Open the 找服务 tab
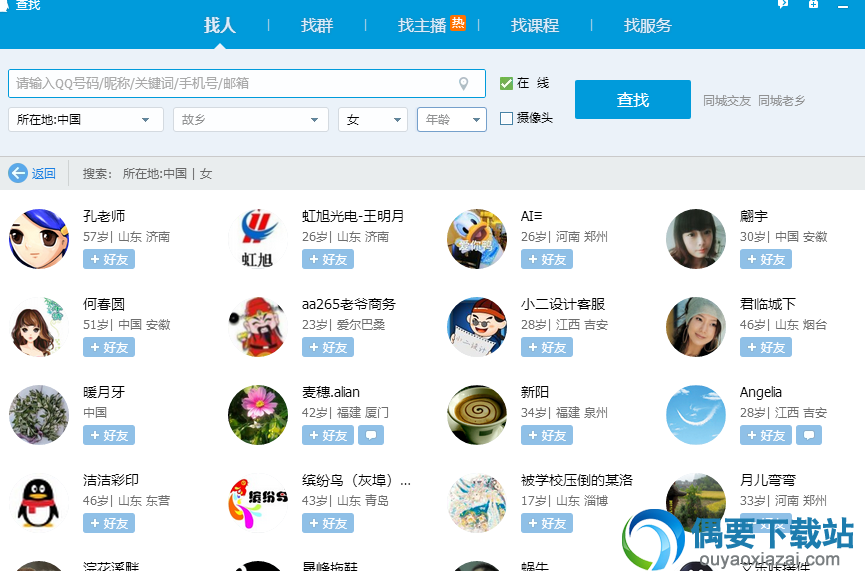The width and height of the screenshot is (865, 571). coord(648,25)
